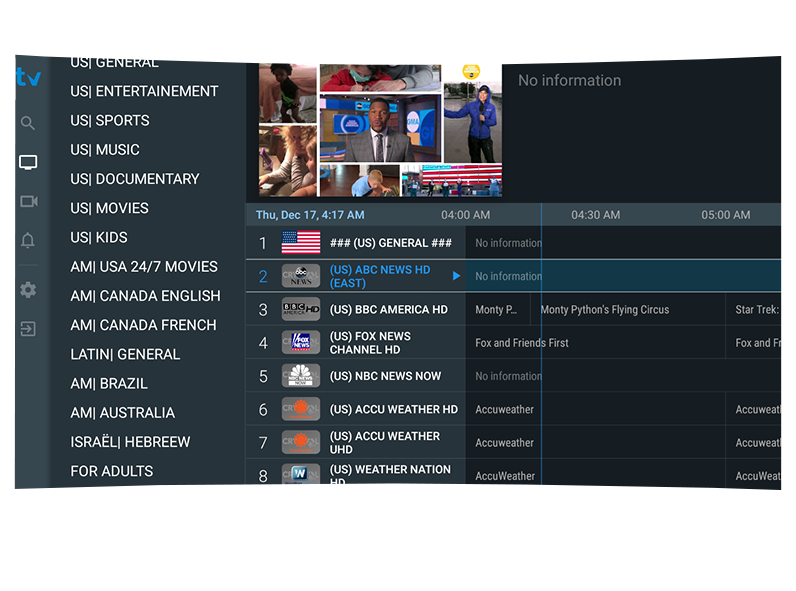
Task: Open the AM| CANADA FRENCH category
Action: 143,325
